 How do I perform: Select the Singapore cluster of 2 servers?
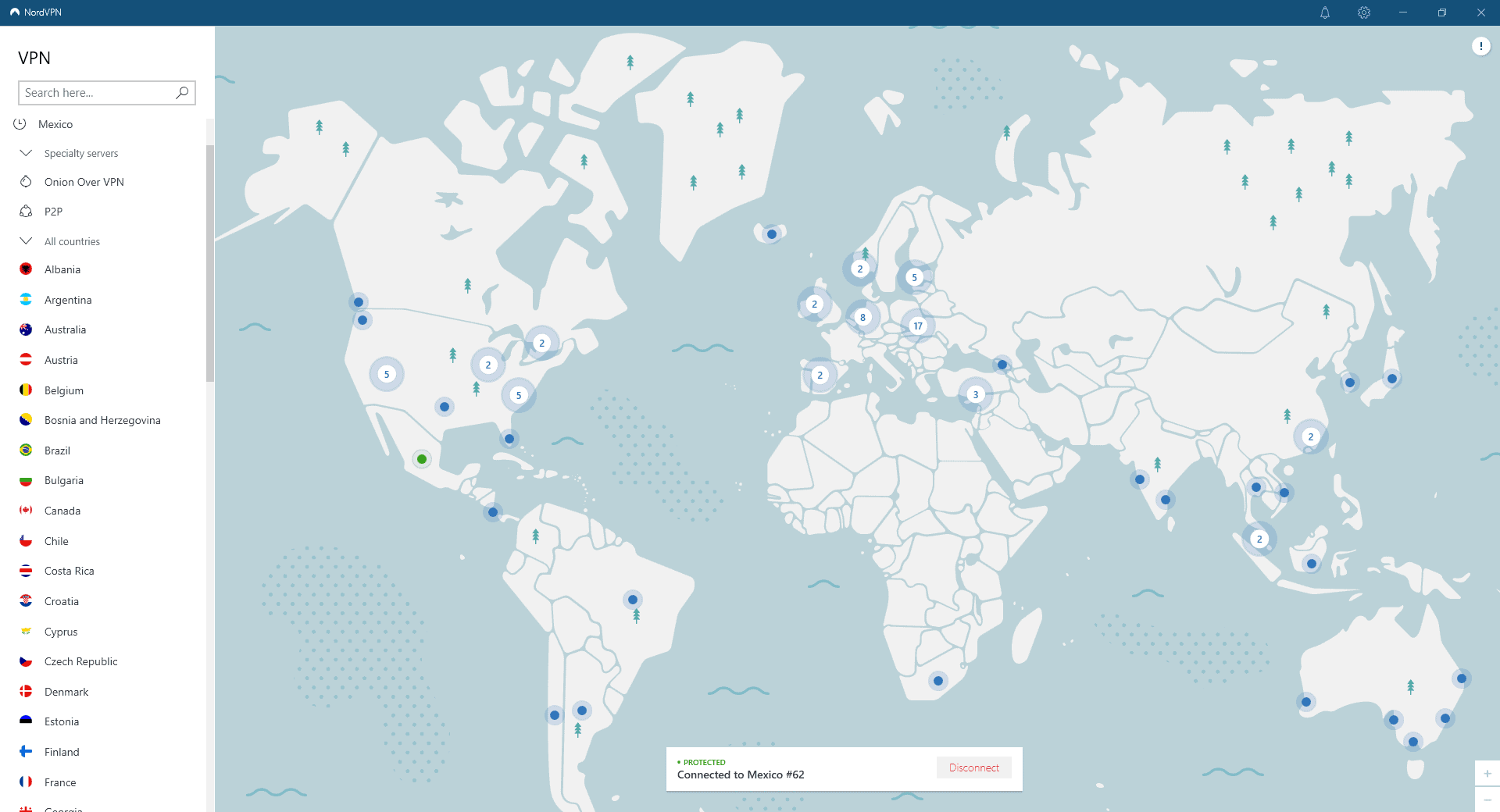coord(1259,539)
